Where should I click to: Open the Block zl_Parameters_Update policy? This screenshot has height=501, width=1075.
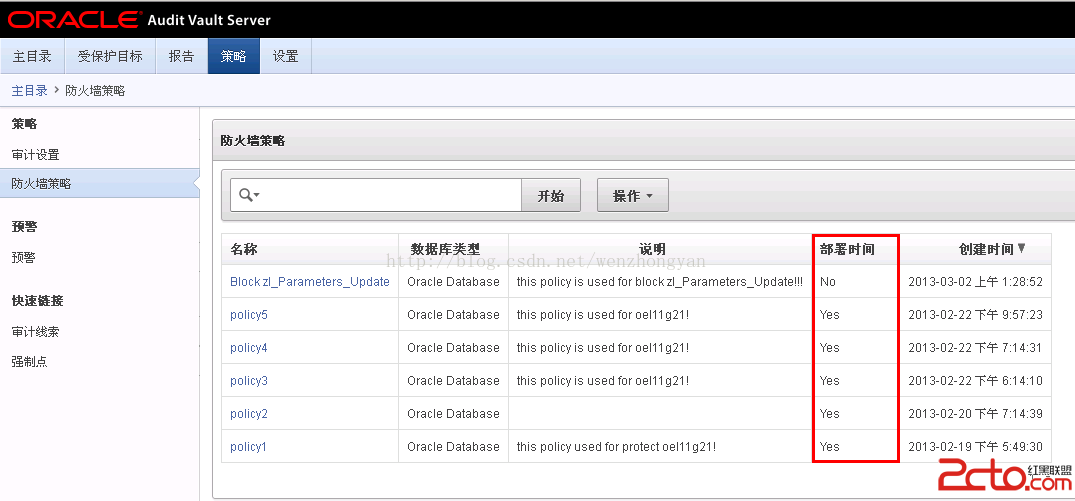point(310,282)
